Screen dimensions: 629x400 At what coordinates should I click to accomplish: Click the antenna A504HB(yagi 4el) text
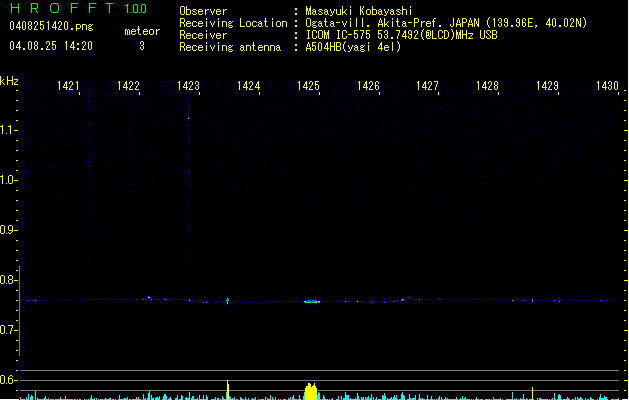coord(353,47)
